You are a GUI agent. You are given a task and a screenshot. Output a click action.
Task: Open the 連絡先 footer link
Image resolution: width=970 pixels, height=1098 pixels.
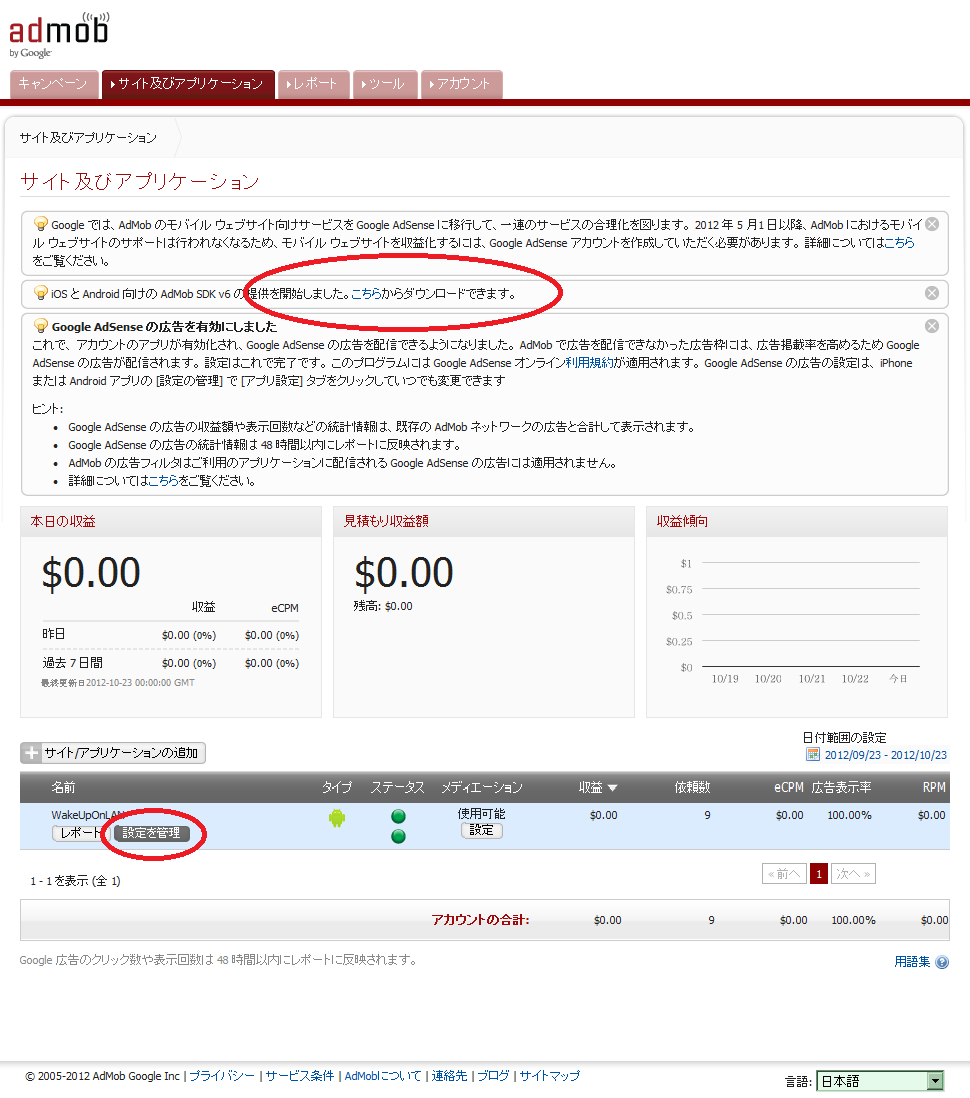(450, 1076)
